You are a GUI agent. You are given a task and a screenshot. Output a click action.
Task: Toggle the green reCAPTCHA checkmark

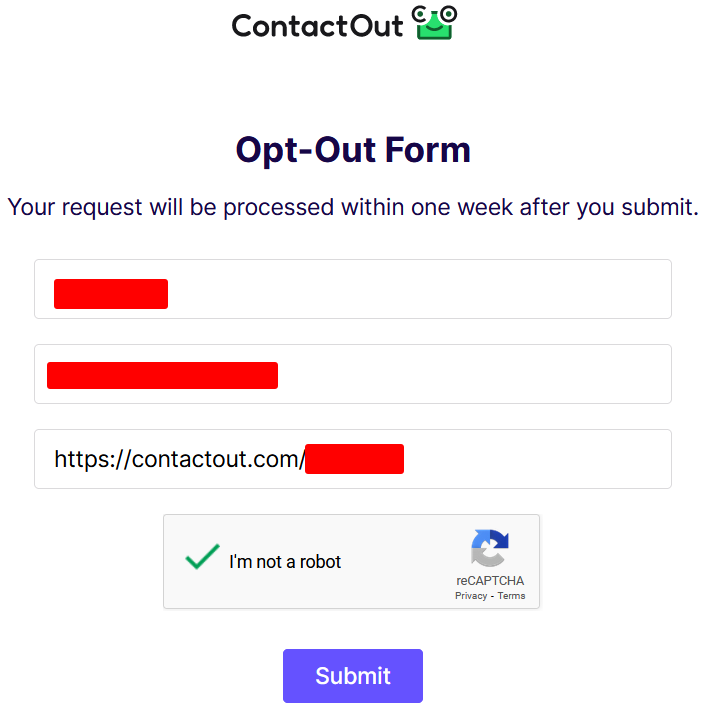pyautogui.click(x=202, y=556)
